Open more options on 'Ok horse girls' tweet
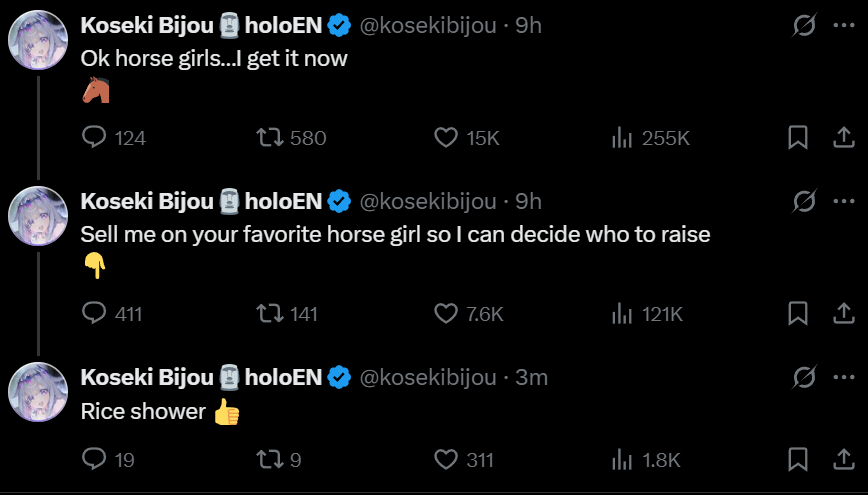The height and width of the screenshot is (495, 868). coord(842,25)
